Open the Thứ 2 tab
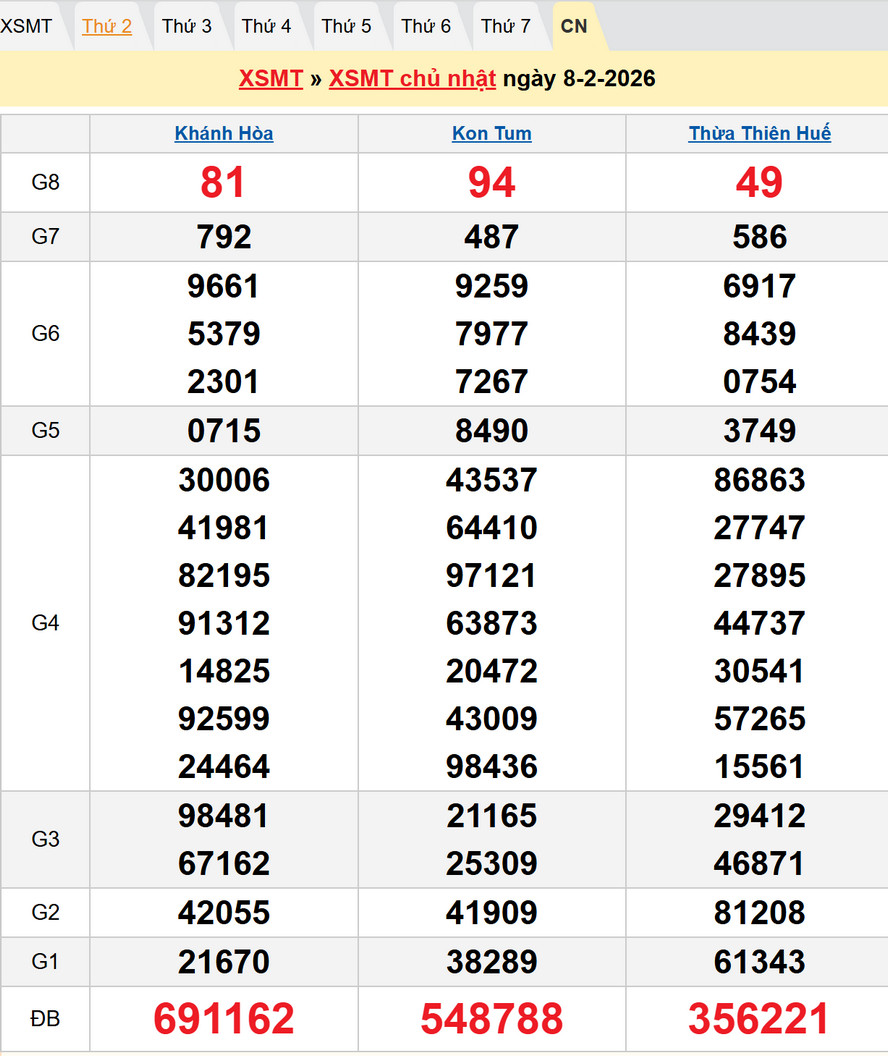This screenshot has height=1056, width=888. click(x=107, y=26)
